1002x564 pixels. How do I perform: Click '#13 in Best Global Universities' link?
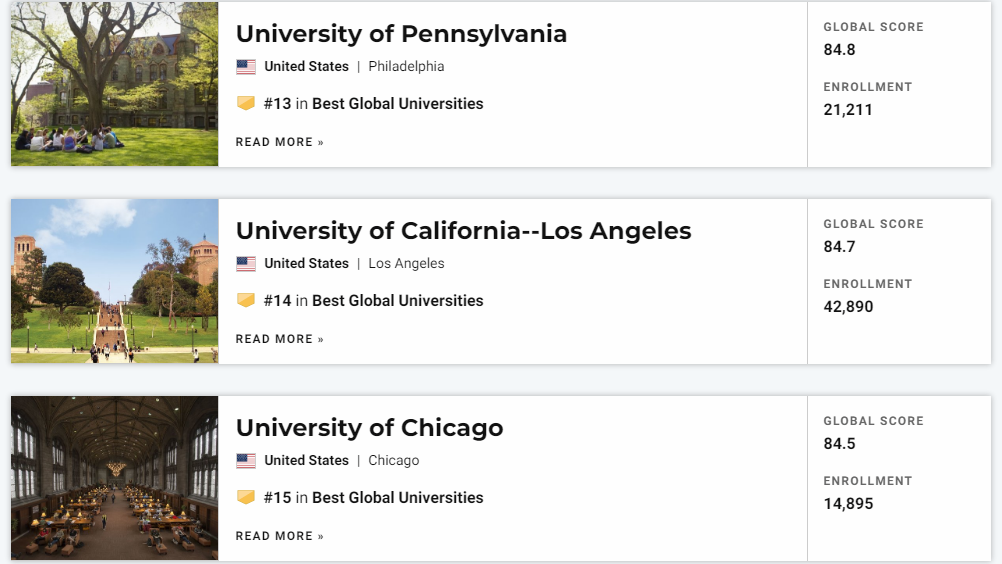point(373,103)
